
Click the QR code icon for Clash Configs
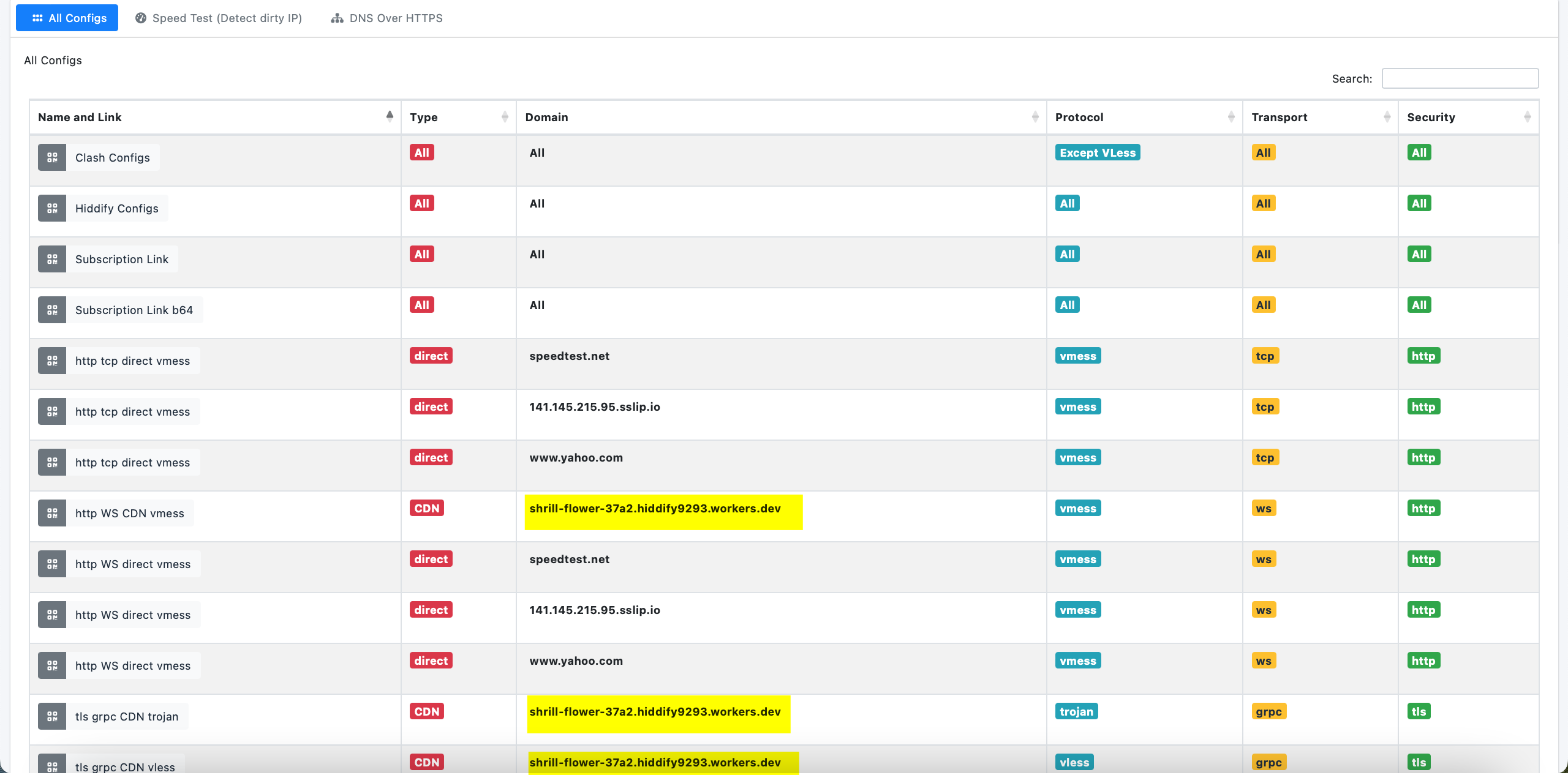coord(52,157)
